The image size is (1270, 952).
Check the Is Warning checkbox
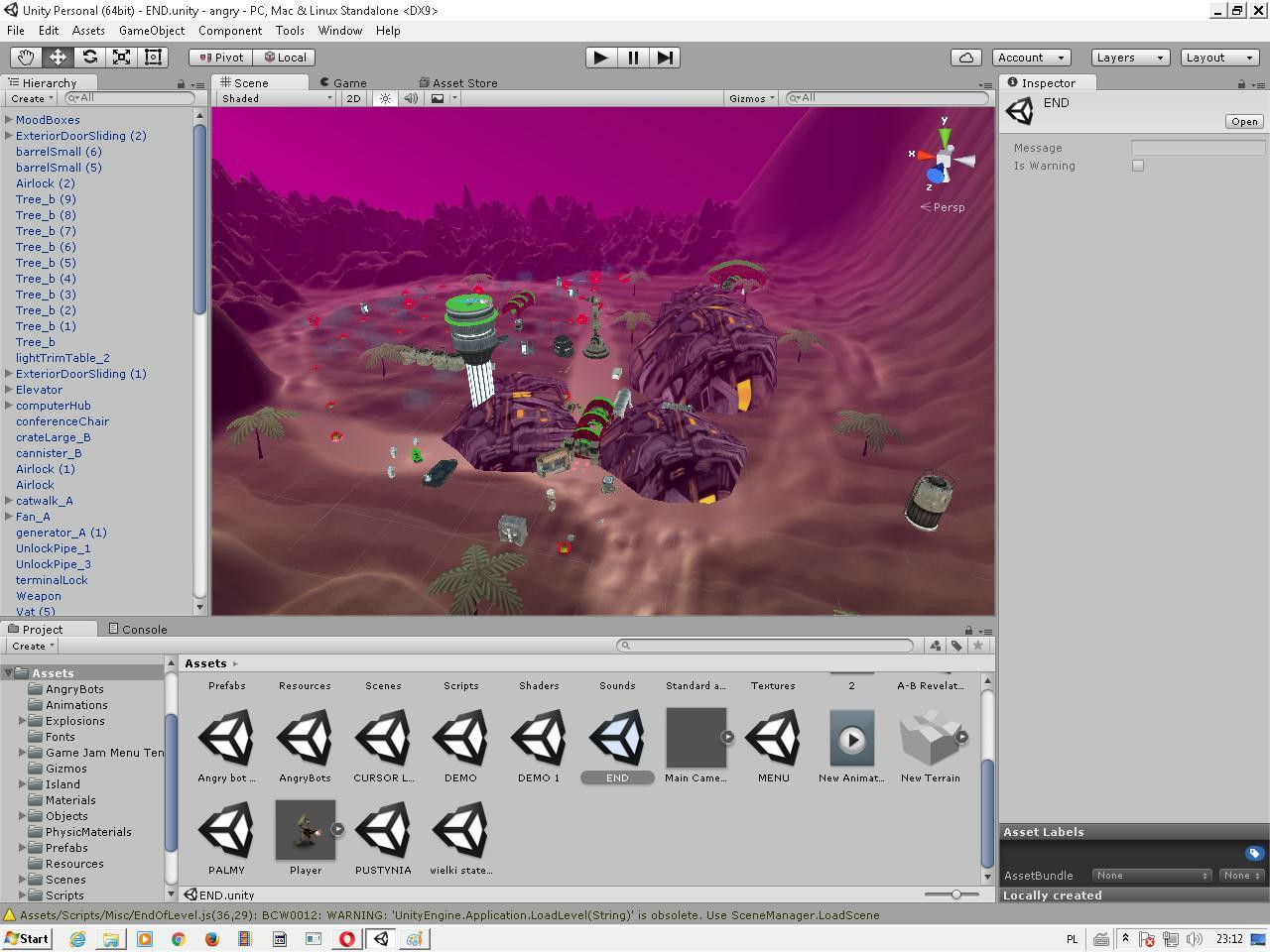(1138, 166)
